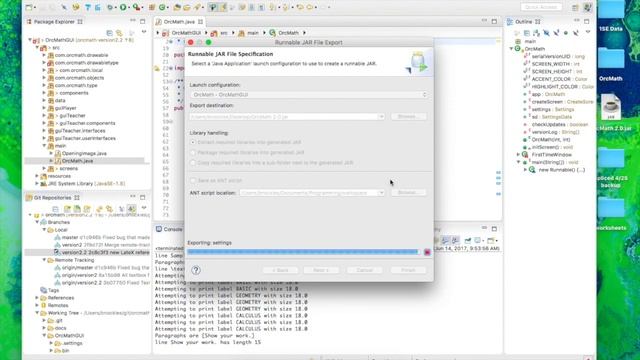Screen dimensions: 640x360
Task: Select the OrcMath.java editor tab
Action: tap(179, 21)
